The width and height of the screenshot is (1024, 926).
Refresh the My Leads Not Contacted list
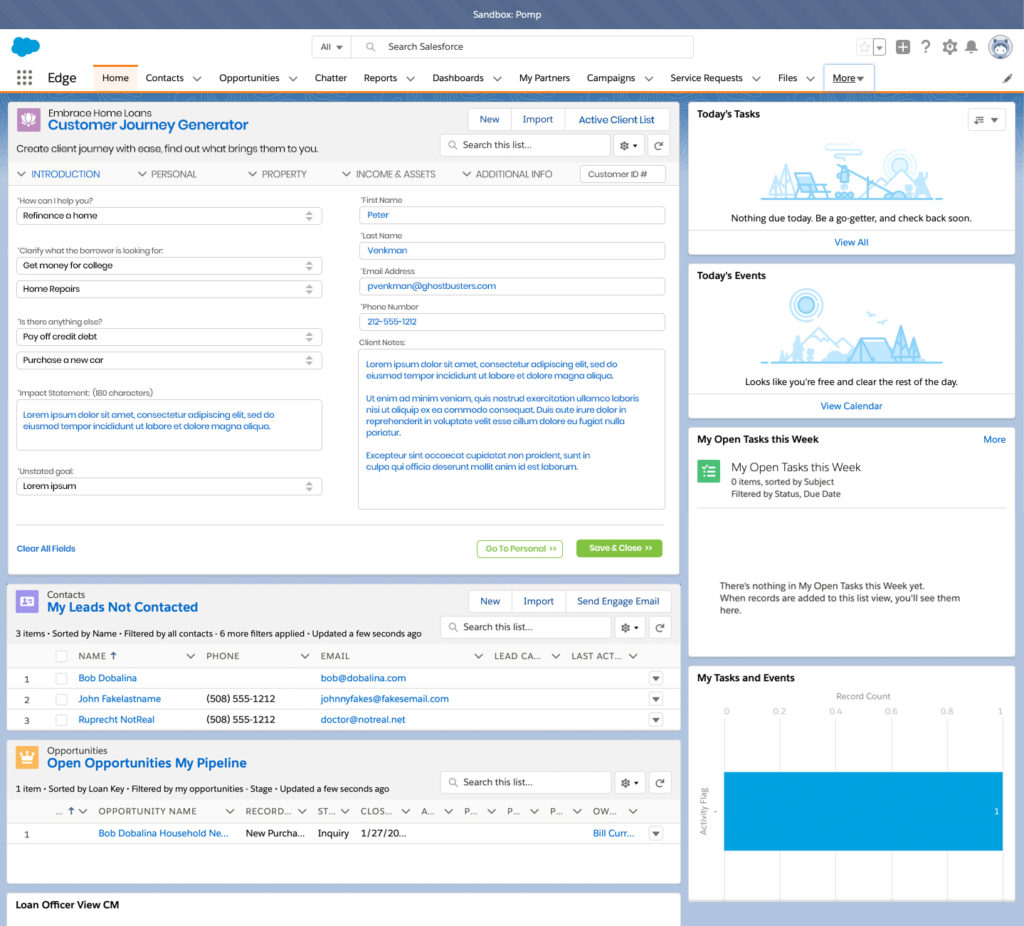658,627
